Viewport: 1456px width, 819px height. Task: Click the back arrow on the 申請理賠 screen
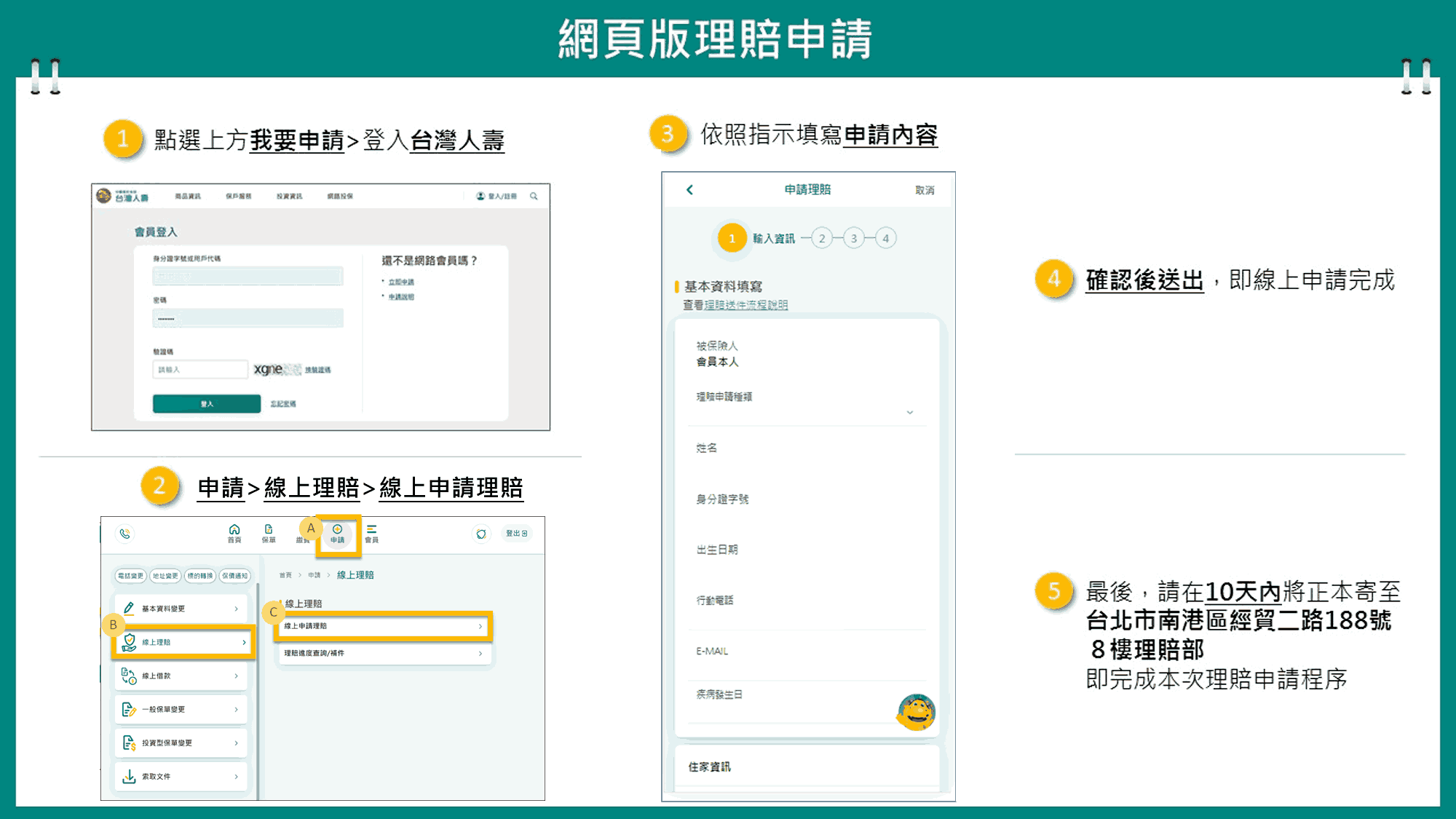point(689,189)
